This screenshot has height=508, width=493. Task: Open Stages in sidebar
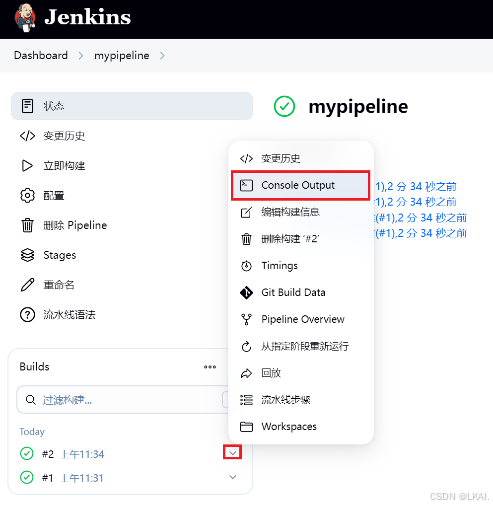coord(60,255)
